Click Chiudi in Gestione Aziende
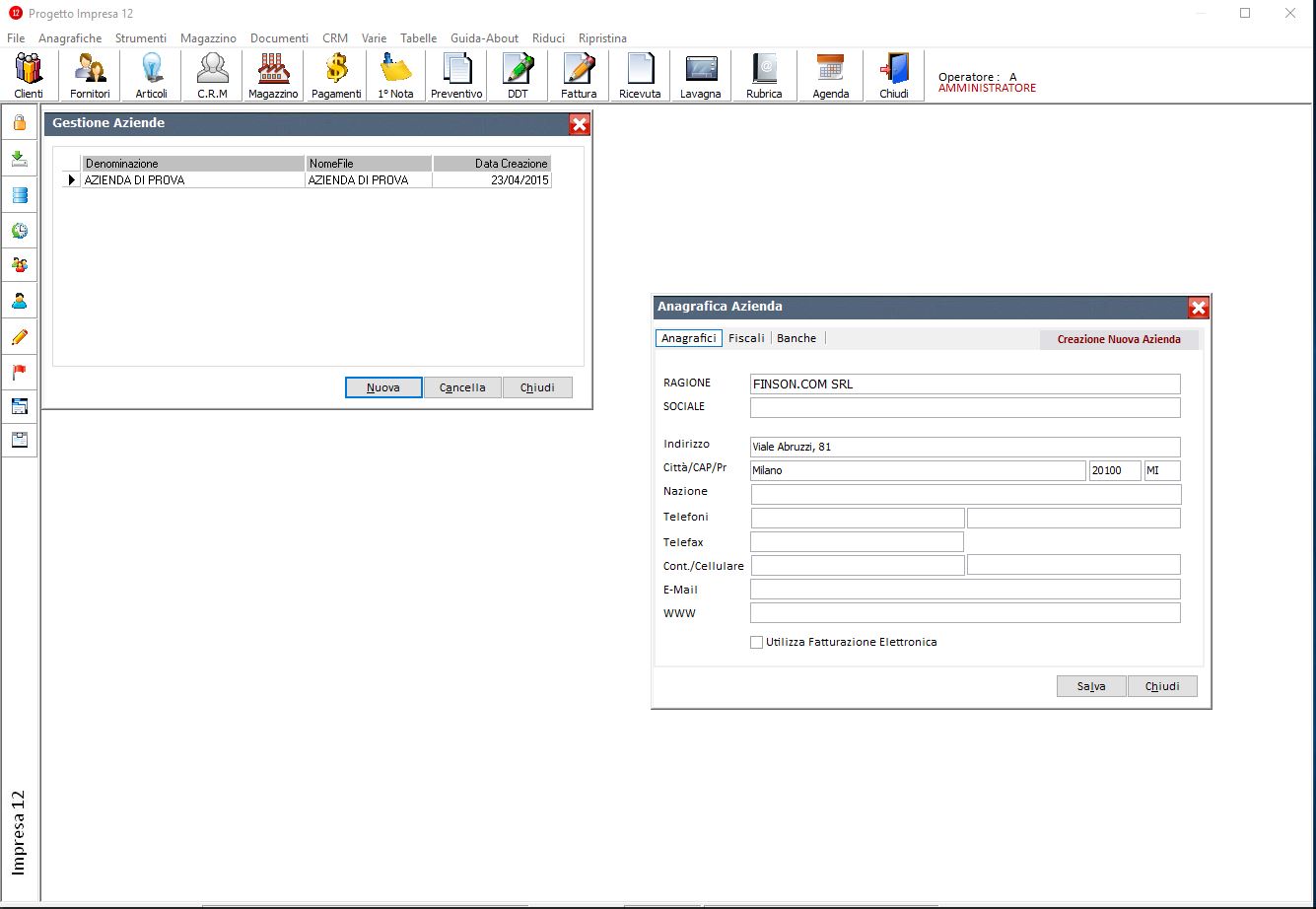 (537, 387)
